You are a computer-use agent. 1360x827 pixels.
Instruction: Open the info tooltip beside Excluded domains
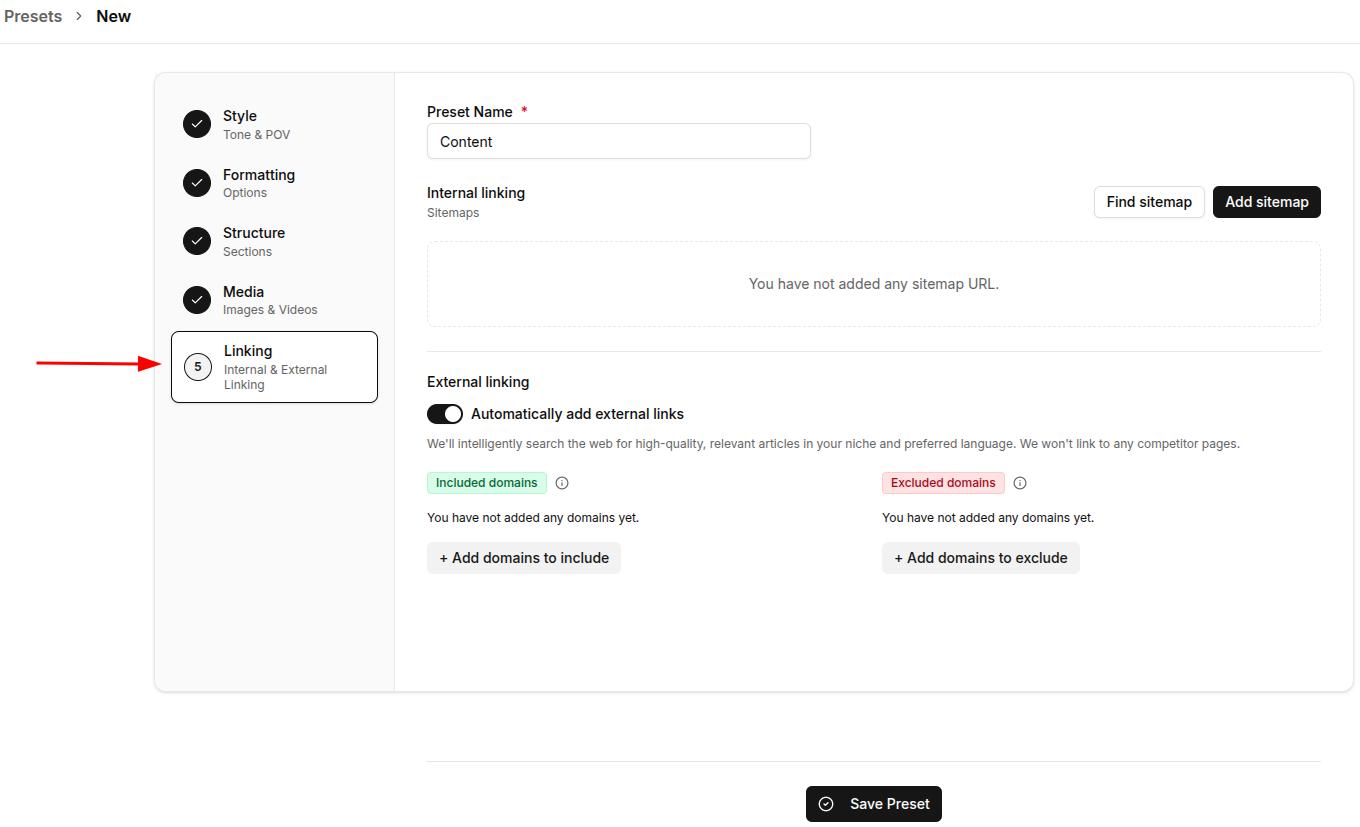point(1019,483)
